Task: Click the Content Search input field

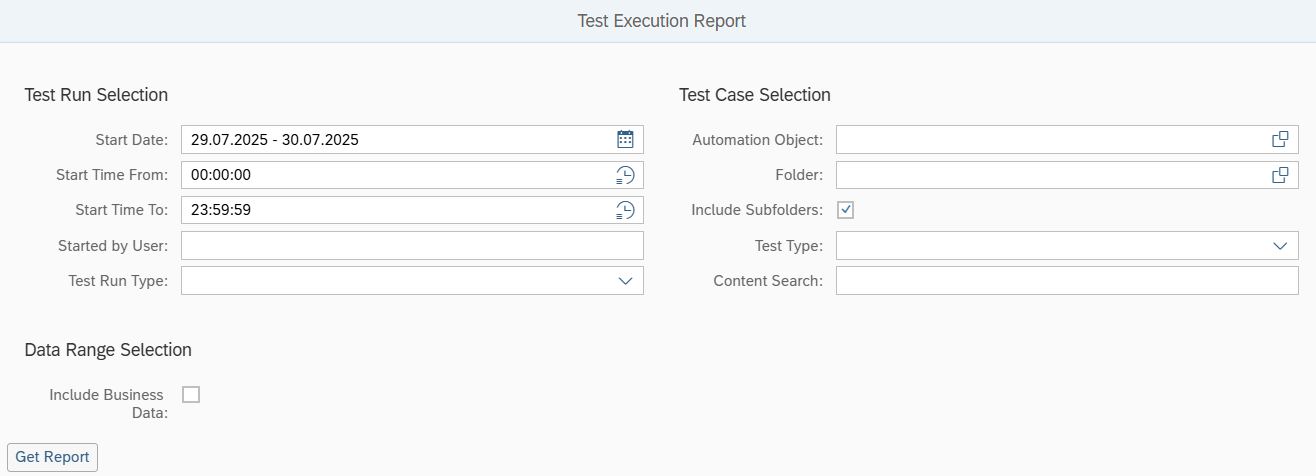Action: click(1067, 281)
